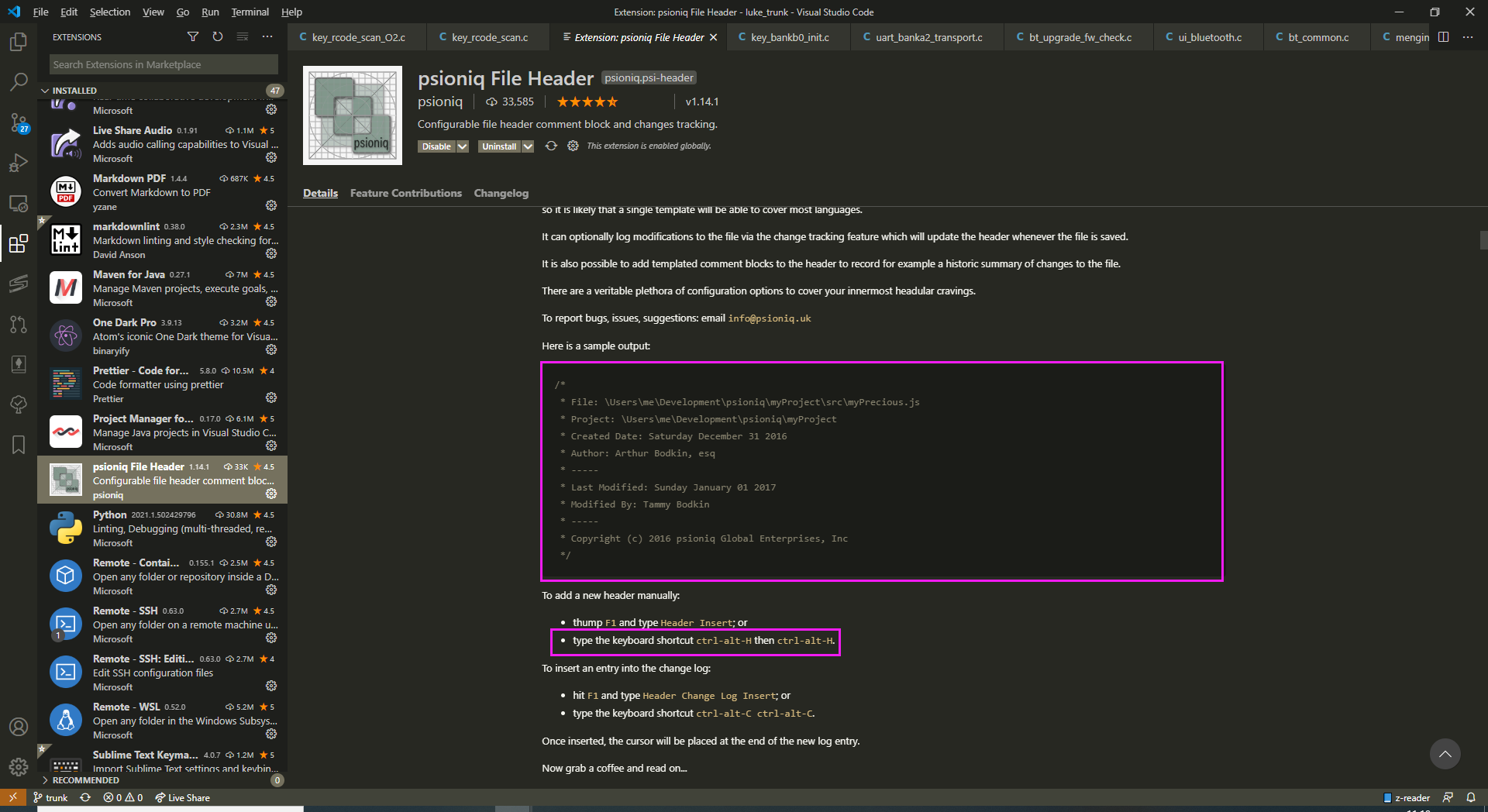Select Remote - WSL extension entry
This screenshot has width=1488, height=812.
point(162,720)
